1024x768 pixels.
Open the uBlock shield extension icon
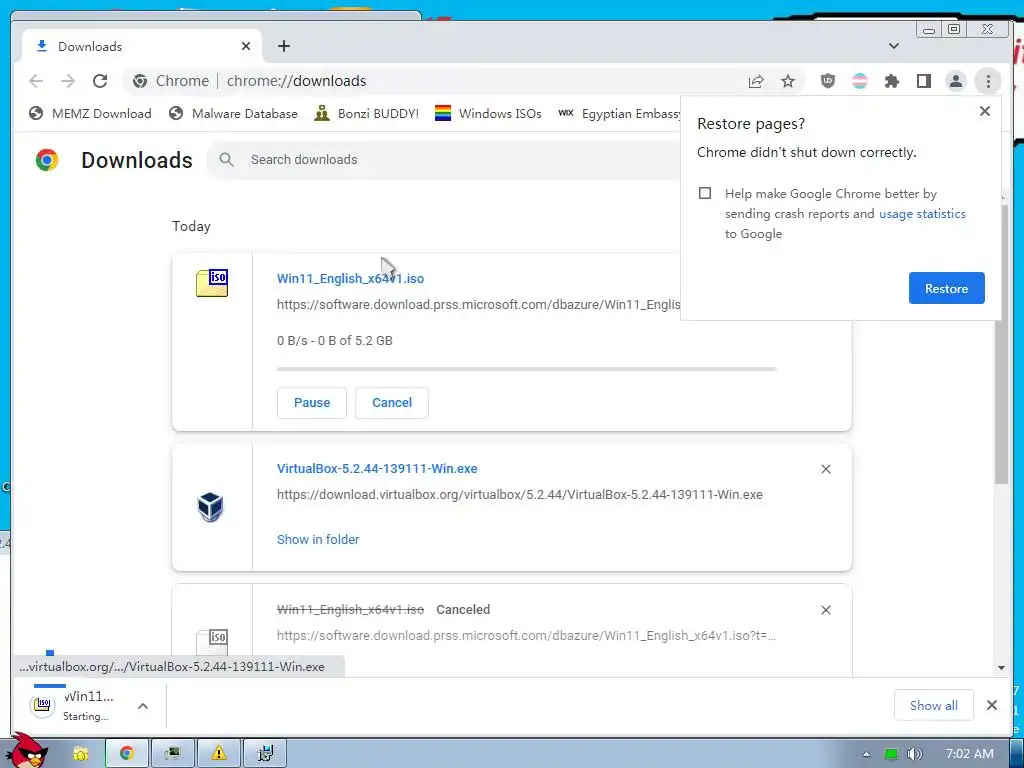coord(827,81)
